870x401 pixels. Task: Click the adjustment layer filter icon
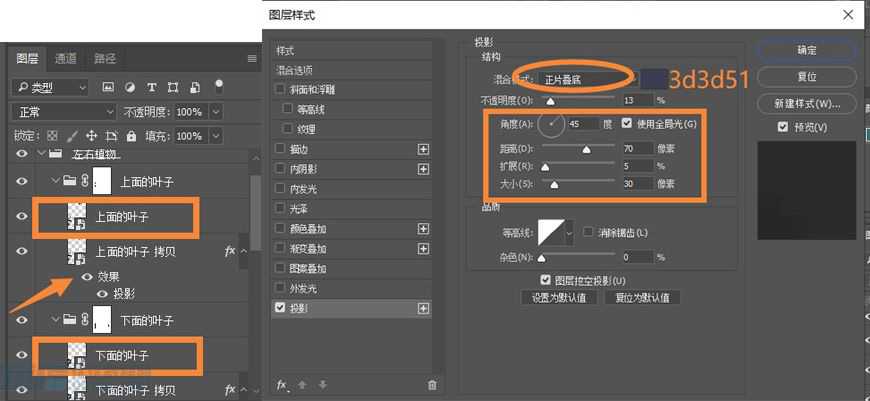pyautogui.click(x=130, y=87)
